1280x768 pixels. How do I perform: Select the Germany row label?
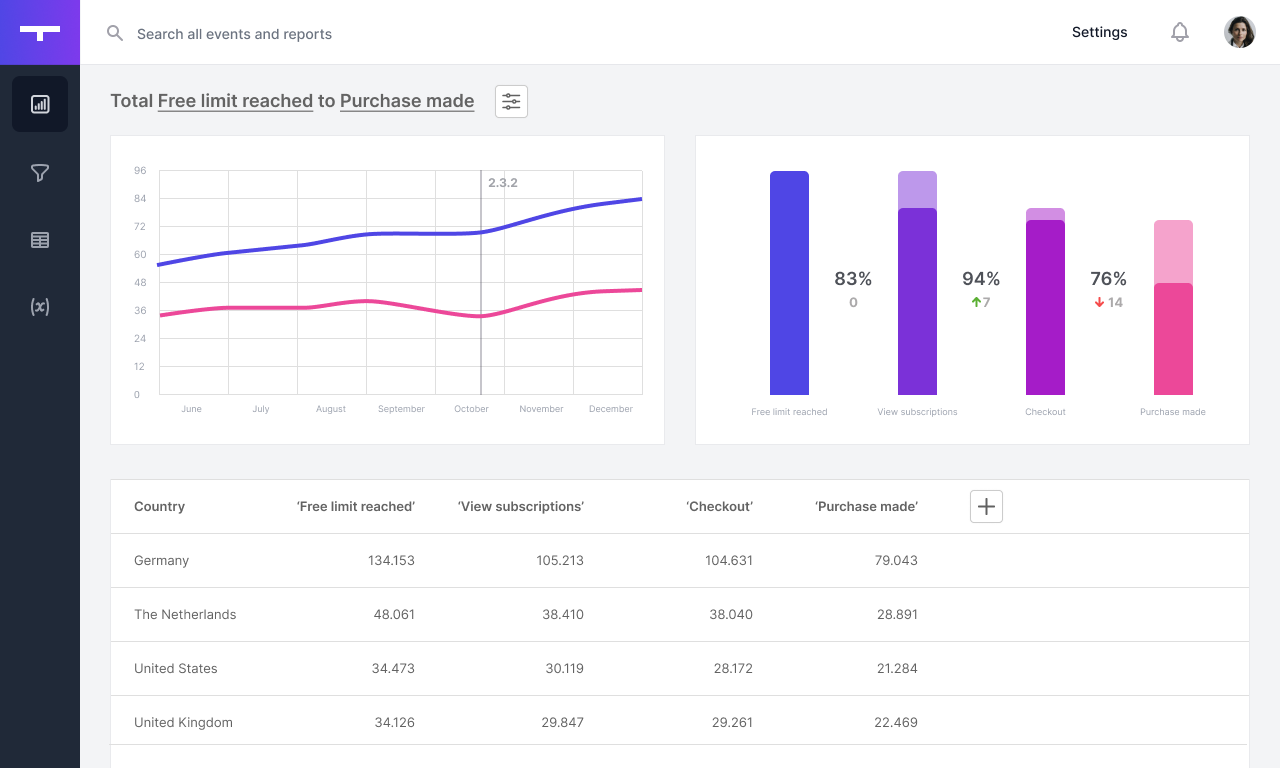[x=161, y=561]
